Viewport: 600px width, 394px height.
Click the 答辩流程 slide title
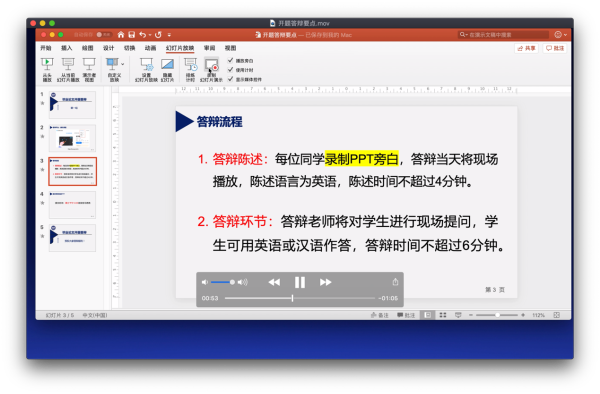219,122
